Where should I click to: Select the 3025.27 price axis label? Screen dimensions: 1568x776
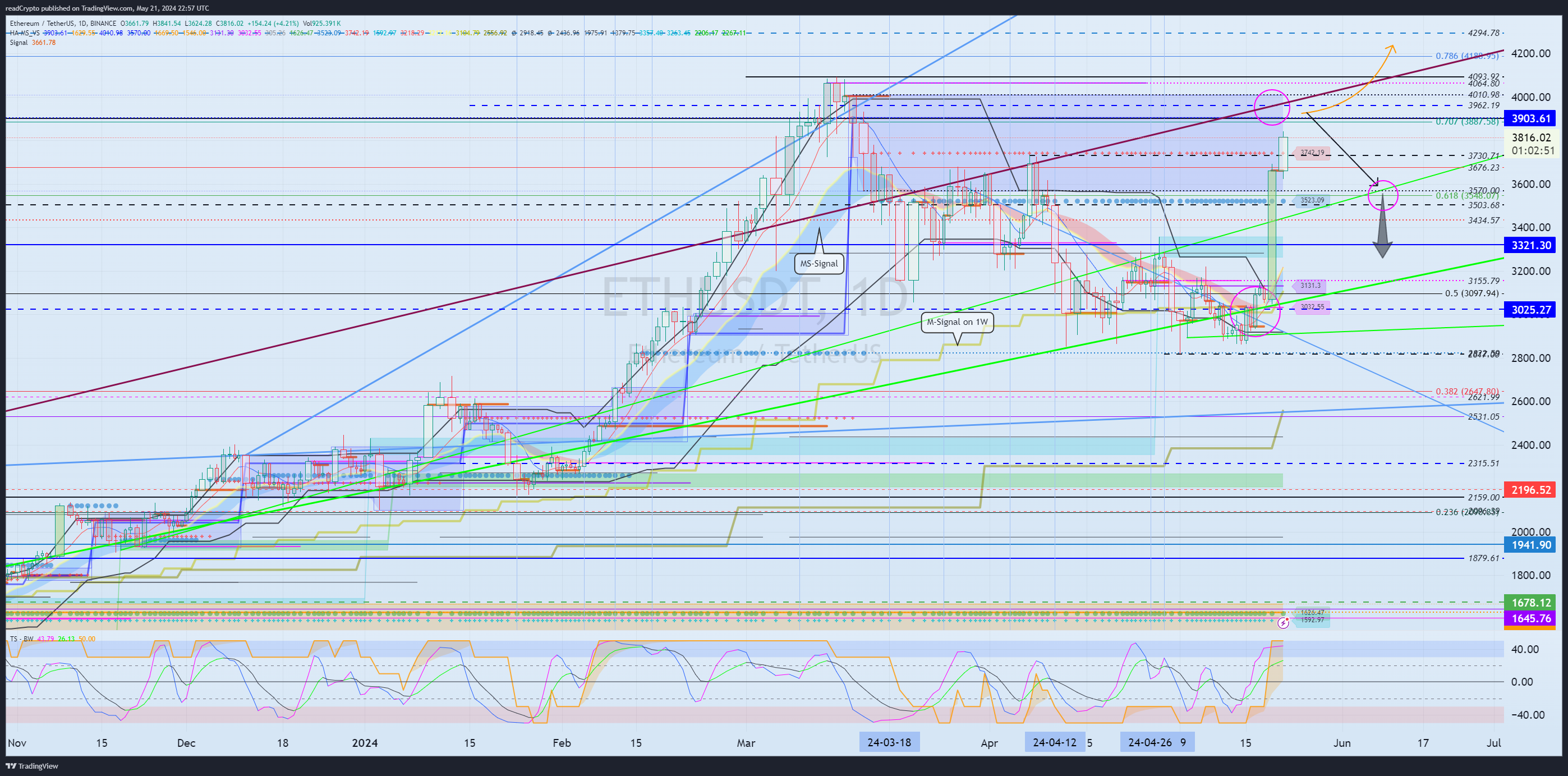pyautogui.click(x=1530, y=310)
